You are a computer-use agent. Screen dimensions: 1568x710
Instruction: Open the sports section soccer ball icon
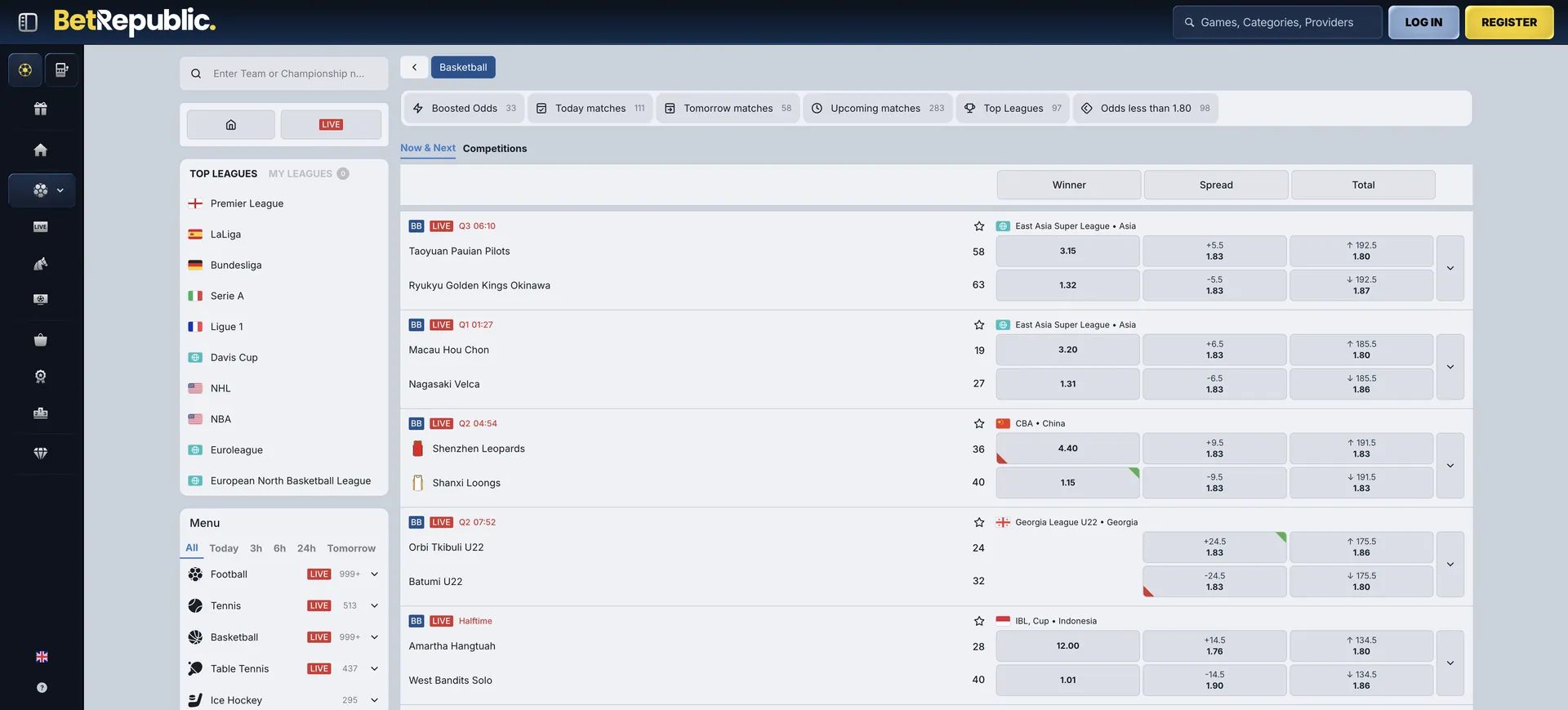click(x=25, y=70)
